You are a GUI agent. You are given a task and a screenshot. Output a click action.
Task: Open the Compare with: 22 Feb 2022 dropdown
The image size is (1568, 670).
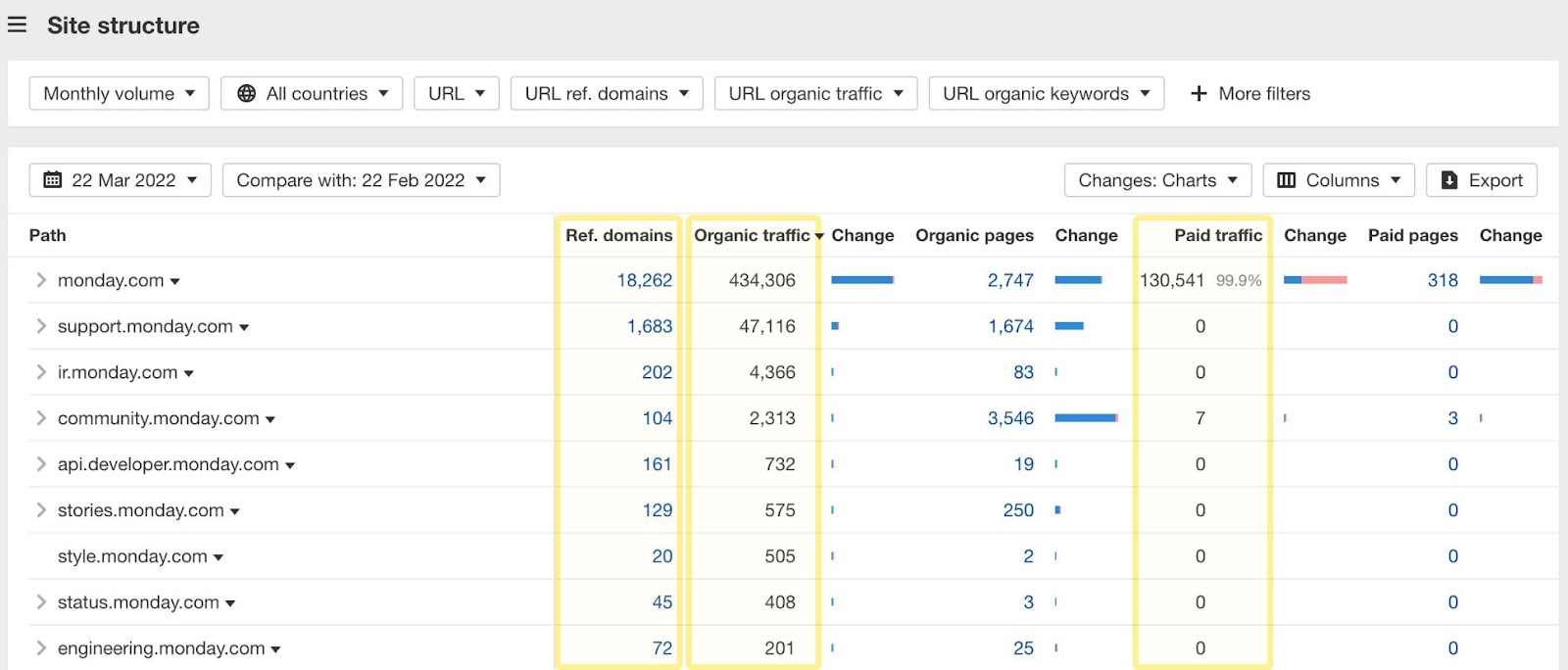(x=362, y=180)
